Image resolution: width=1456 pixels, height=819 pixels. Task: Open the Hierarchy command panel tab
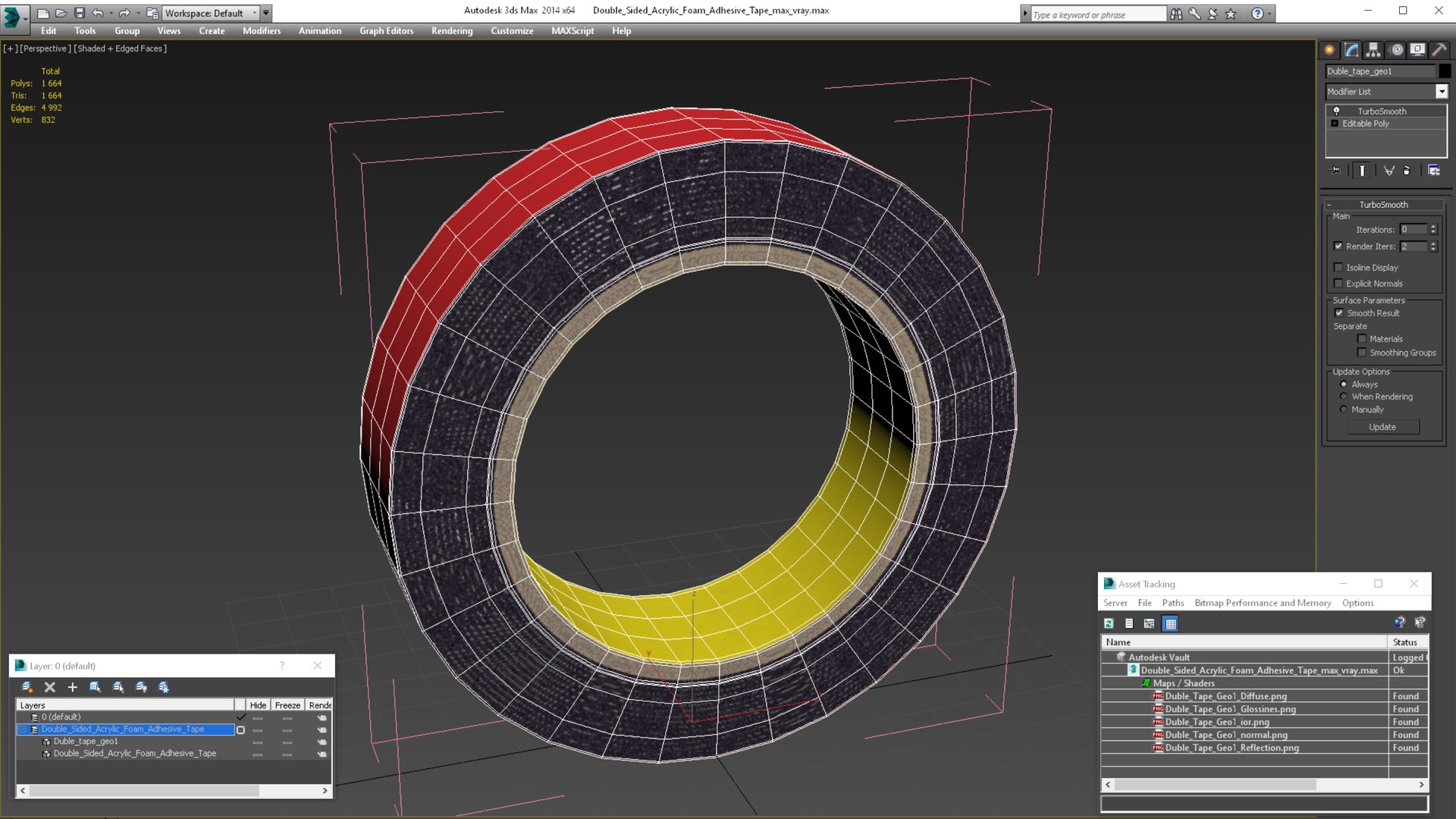pyautogui.click(x=1373, y=50)
